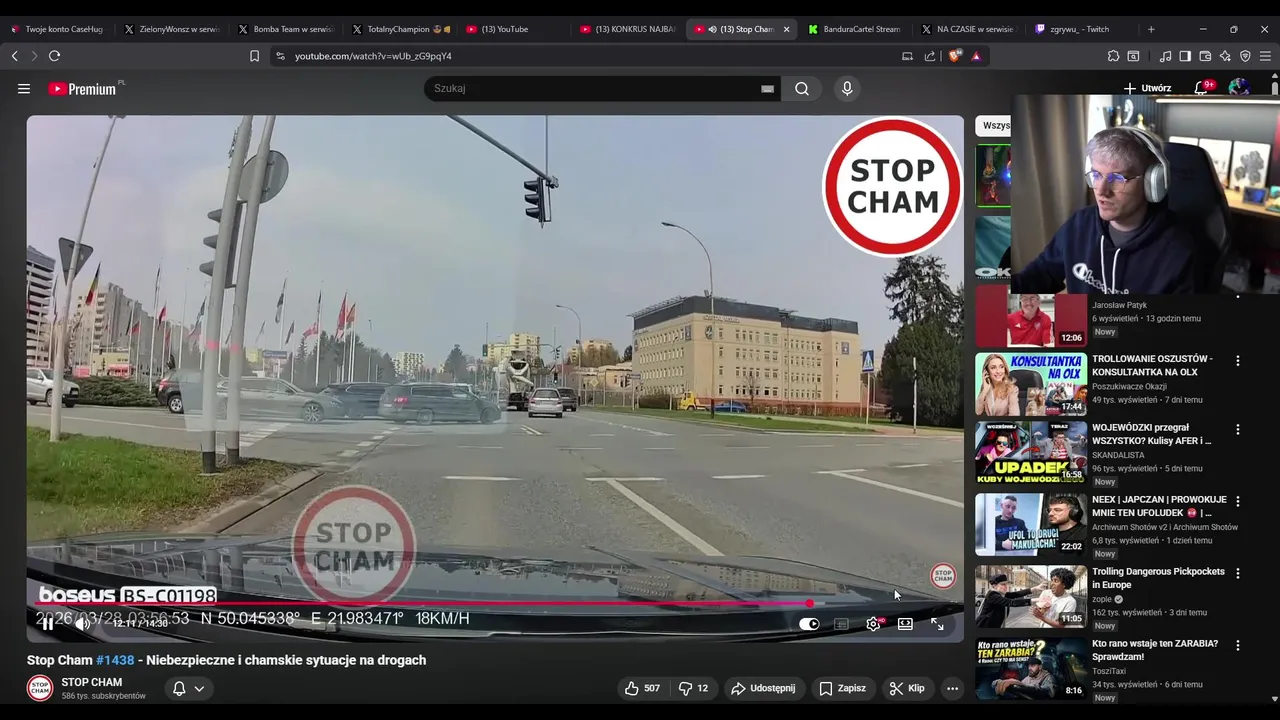
Task: Switch to Bomba Team tab
Action: [285, 29]
